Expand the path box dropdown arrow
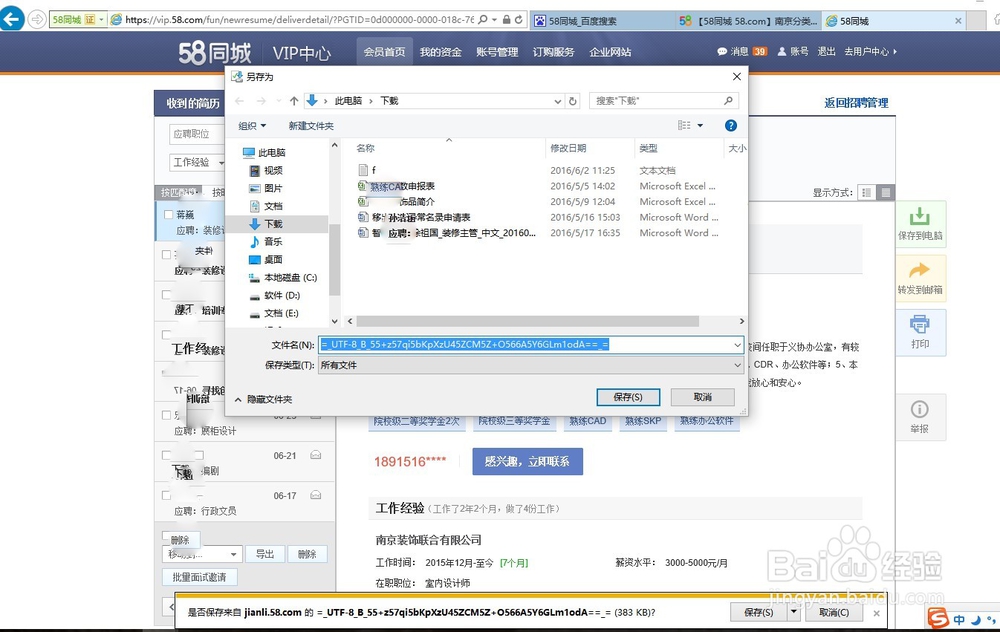The width and height of the screenshot is (1000, 632). [557, 101]
